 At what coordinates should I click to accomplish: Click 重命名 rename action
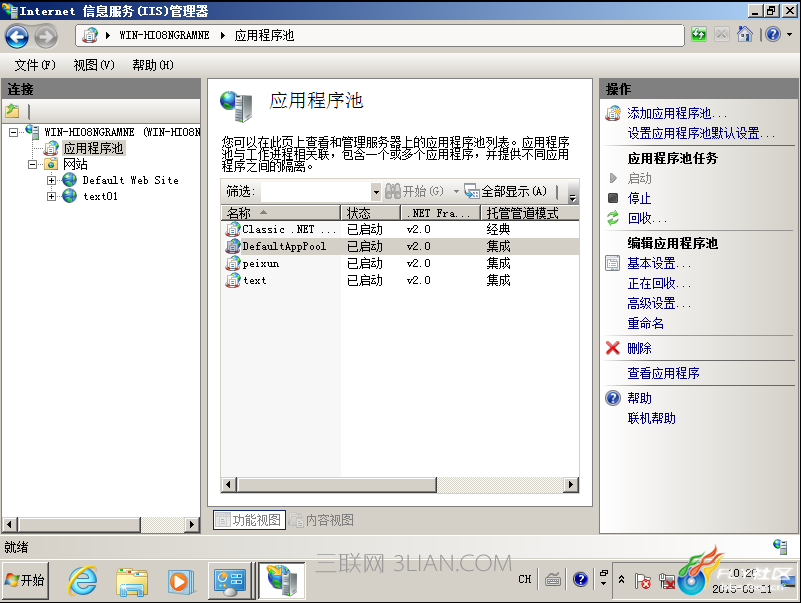[646, 323]
